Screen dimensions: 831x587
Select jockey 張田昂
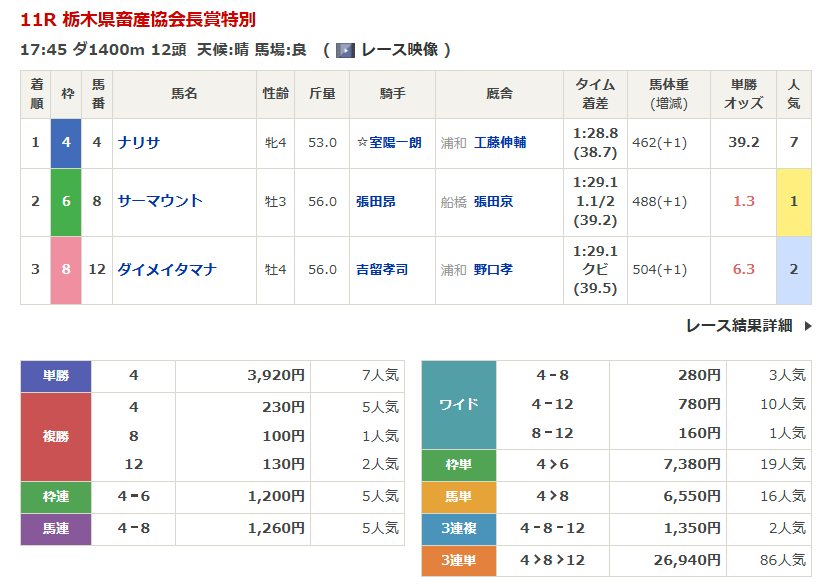pyautogui.click(x=376, y=201)
